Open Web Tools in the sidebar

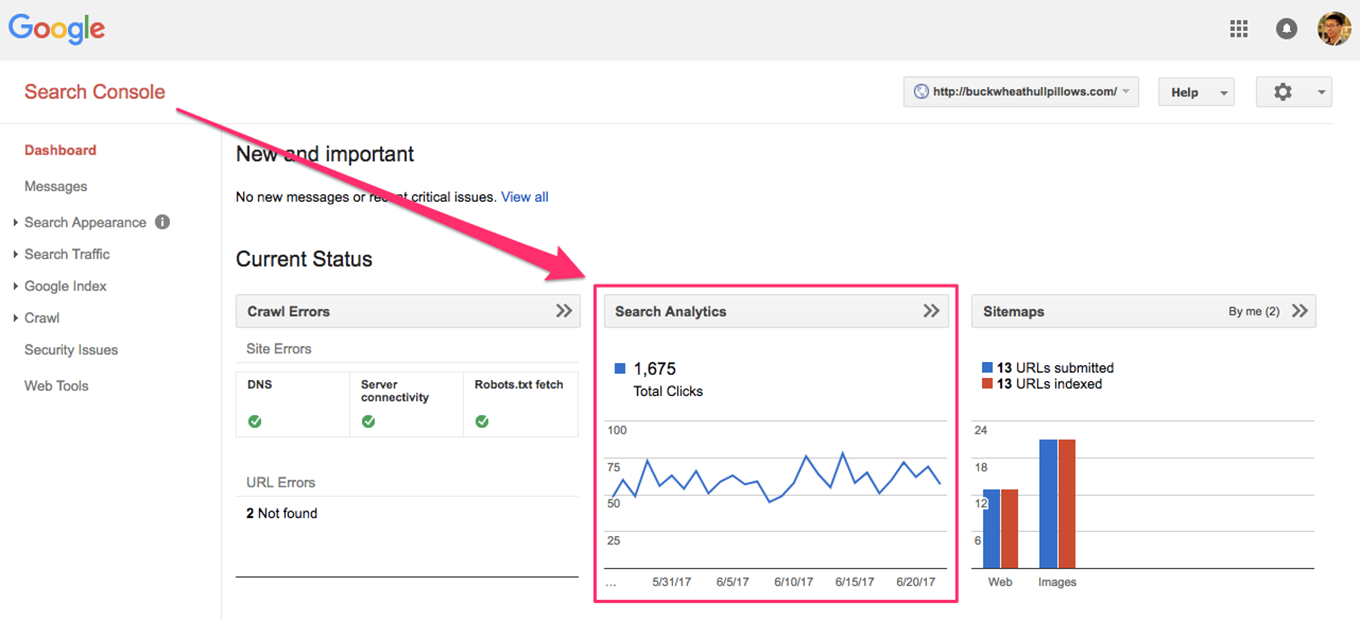[x=56, y=386]
